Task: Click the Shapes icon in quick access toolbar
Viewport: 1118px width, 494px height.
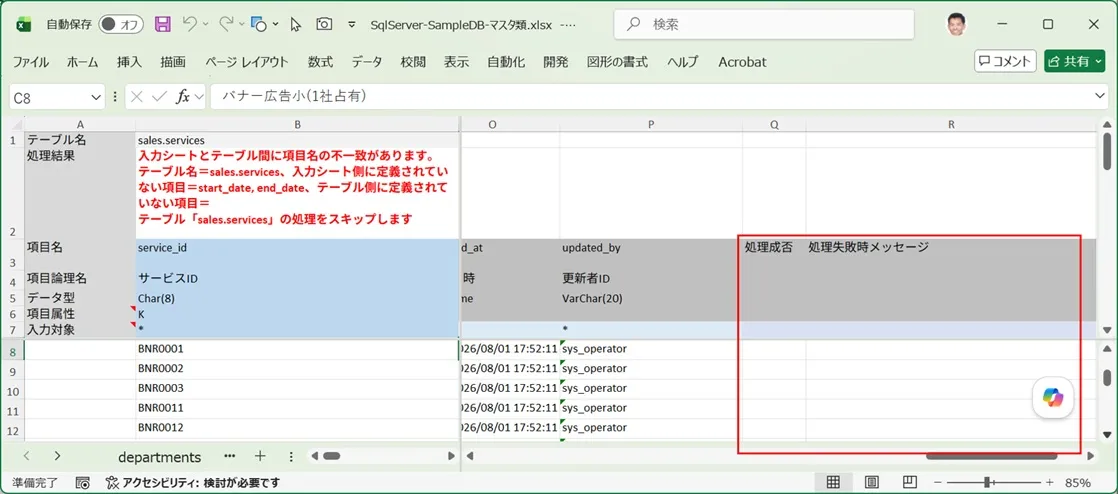Action: point(260,24)
